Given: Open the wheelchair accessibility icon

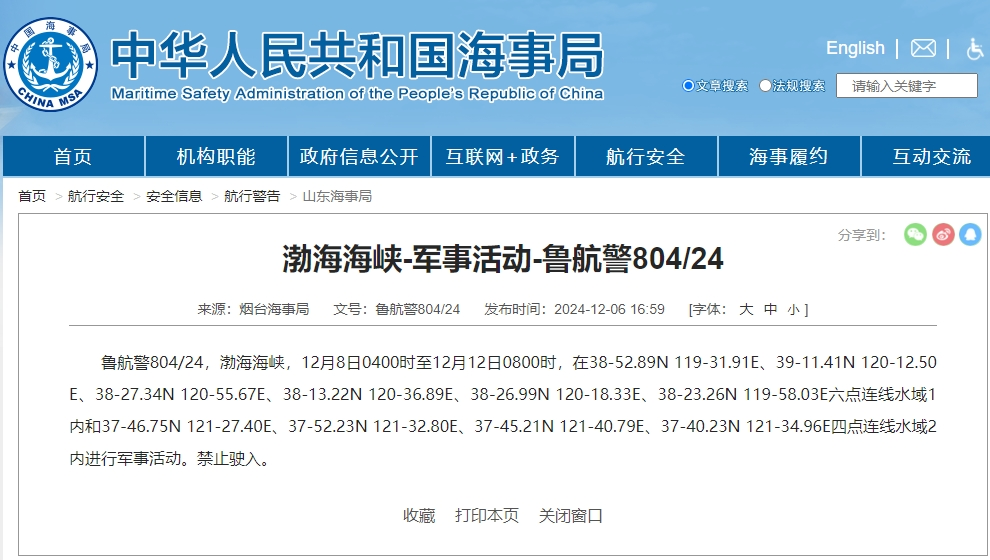Looking at the screenshot, I should click(x=975, y=49).
